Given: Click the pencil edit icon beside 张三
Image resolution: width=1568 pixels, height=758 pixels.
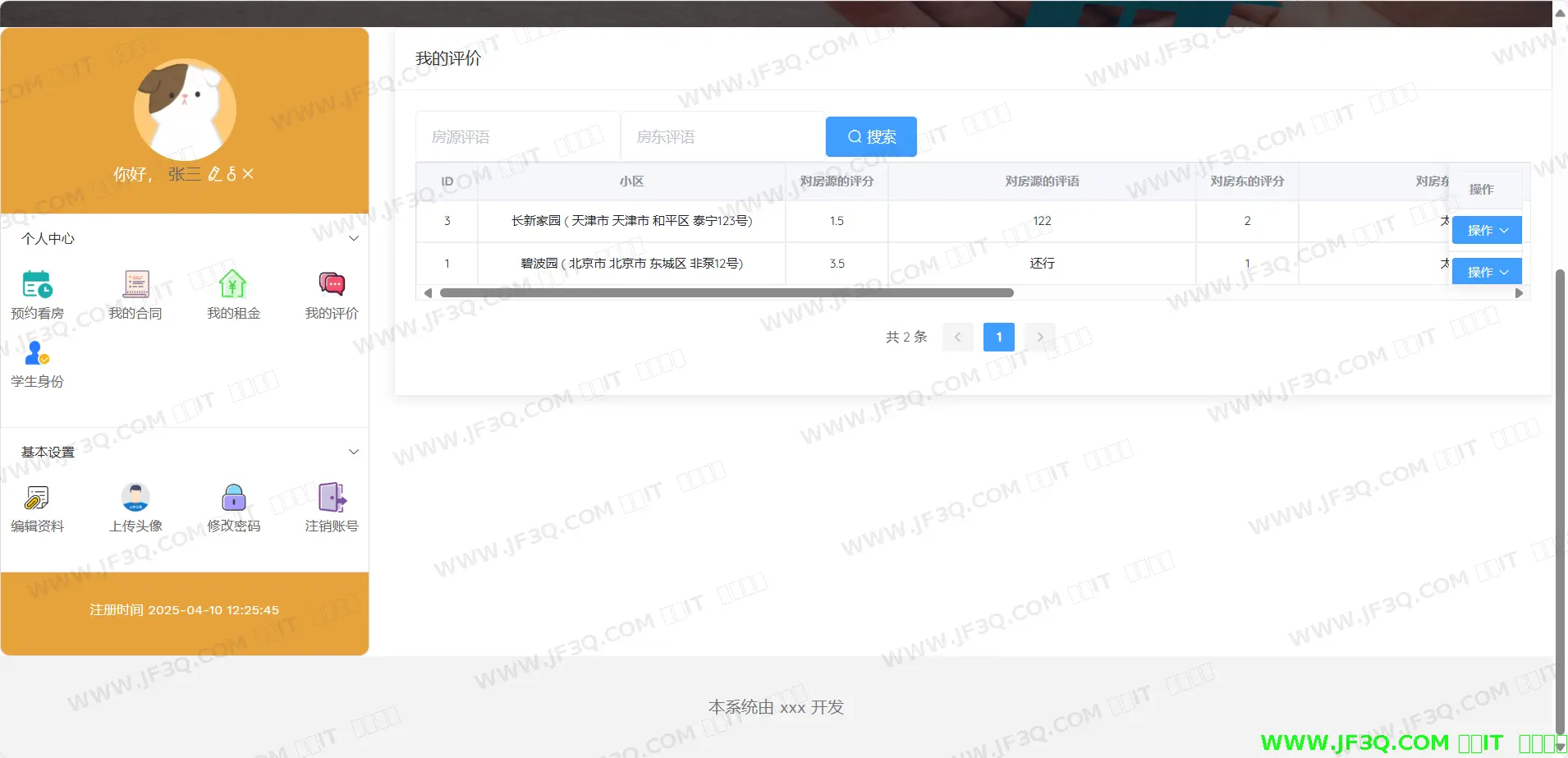Looking at the screenshot, I should point(215,174).
